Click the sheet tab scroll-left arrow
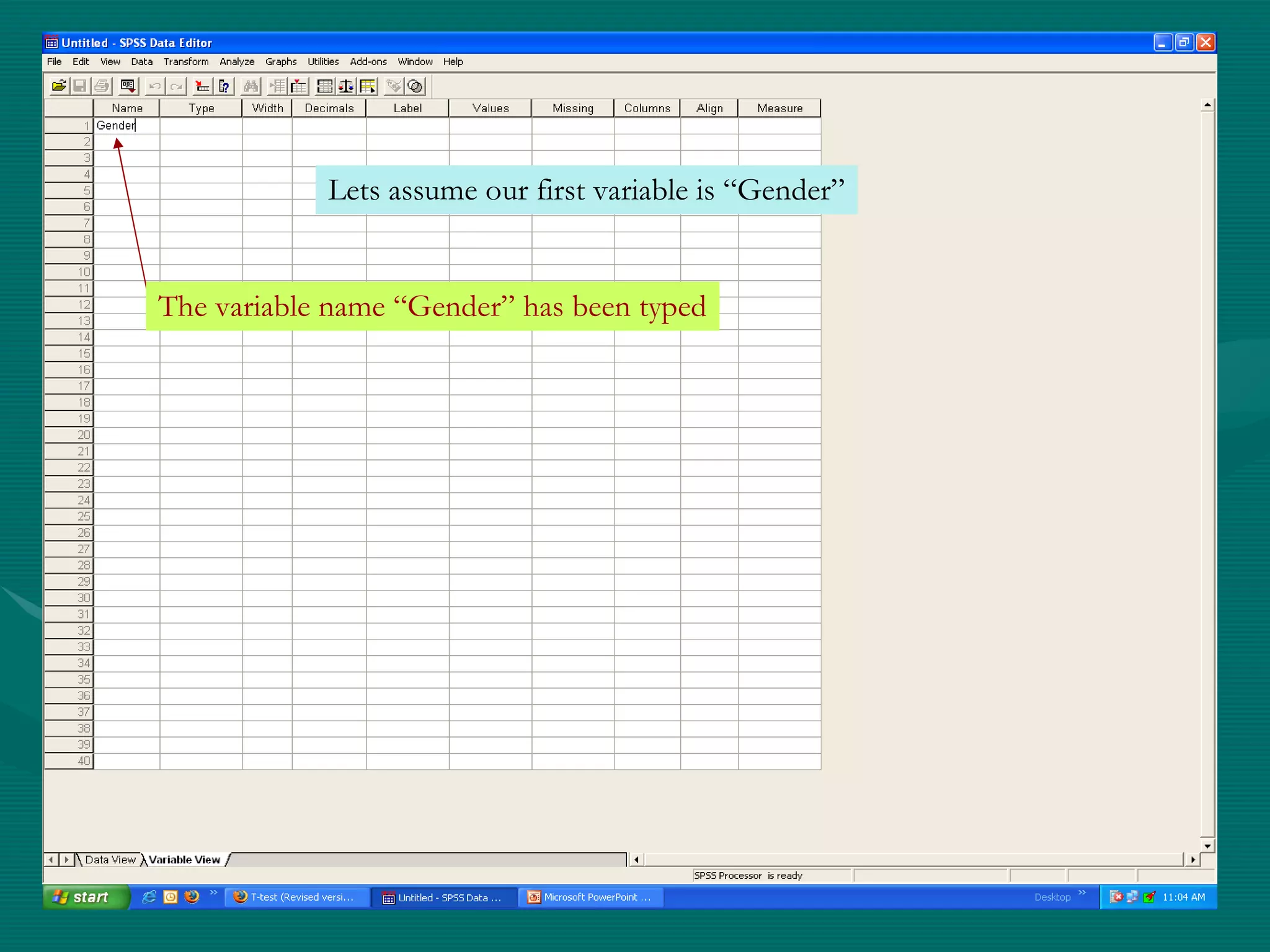 tap(51, 860)
